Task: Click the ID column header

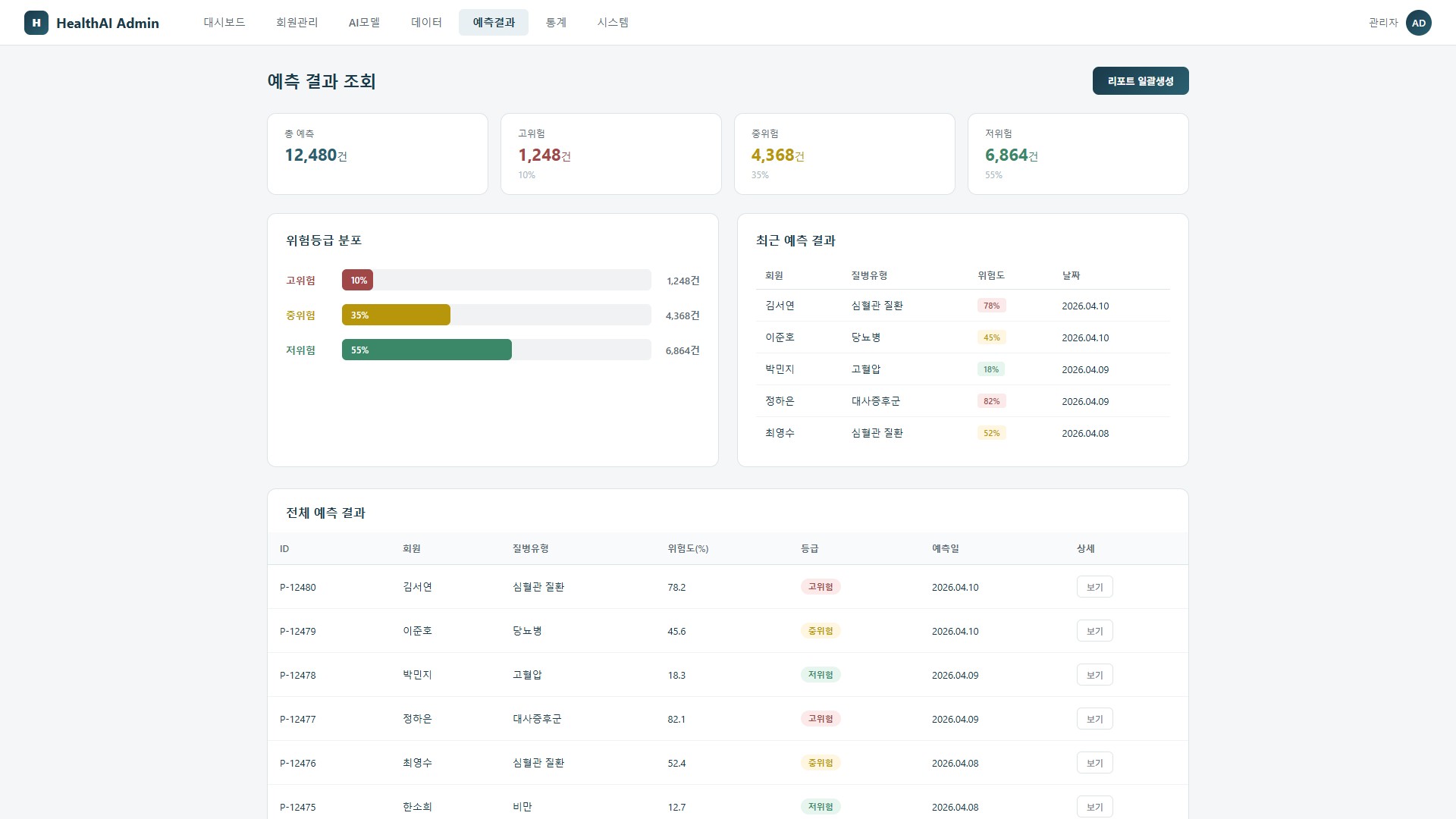Action: (x=284, y=549)
